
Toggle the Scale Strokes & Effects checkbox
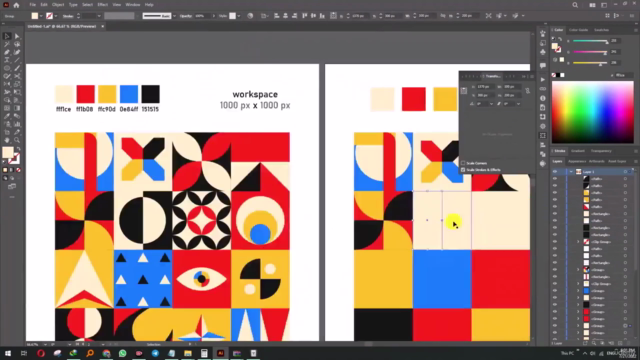463,170
